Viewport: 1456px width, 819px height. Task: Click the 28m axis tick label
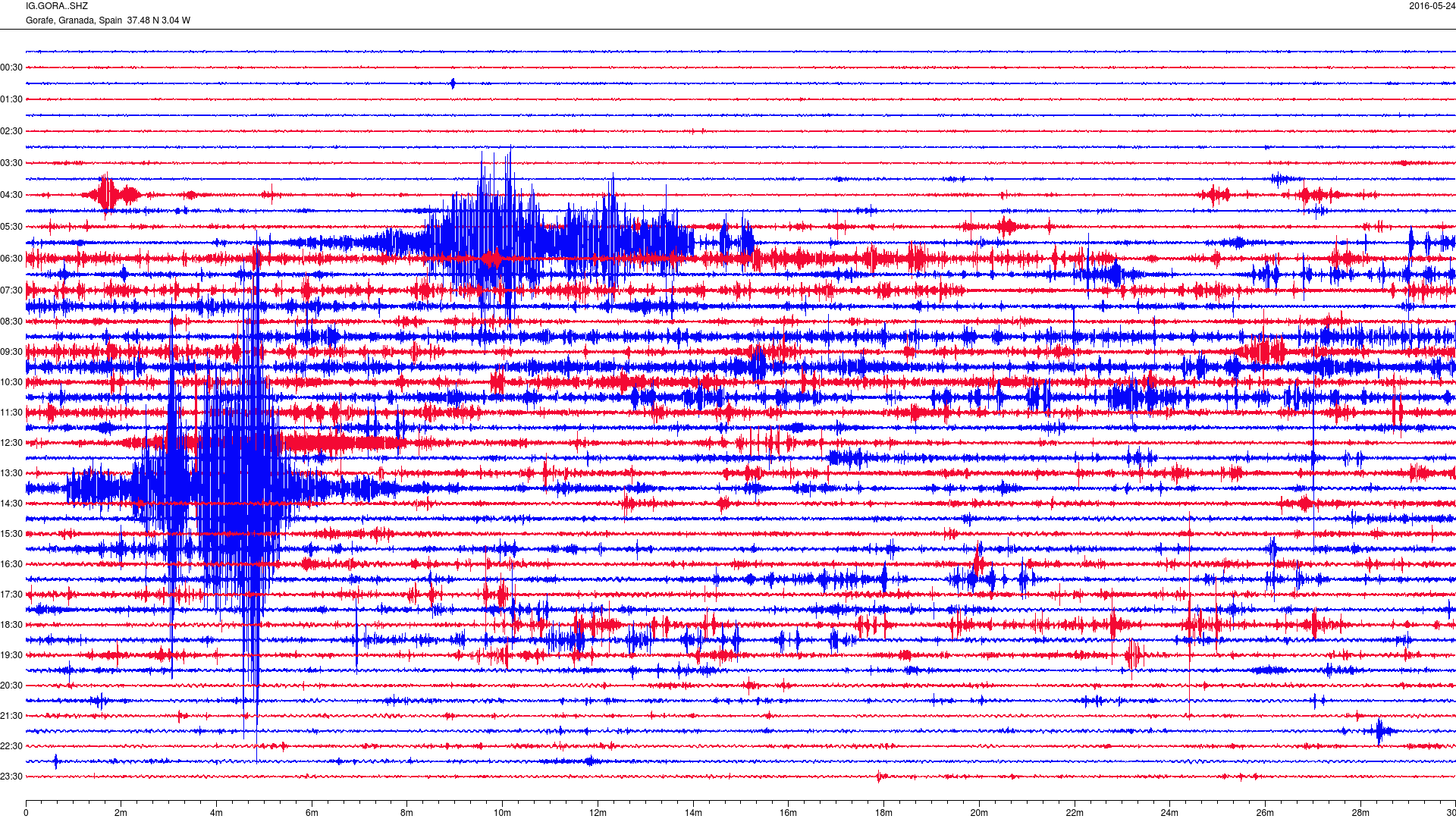click(1360, 813)
